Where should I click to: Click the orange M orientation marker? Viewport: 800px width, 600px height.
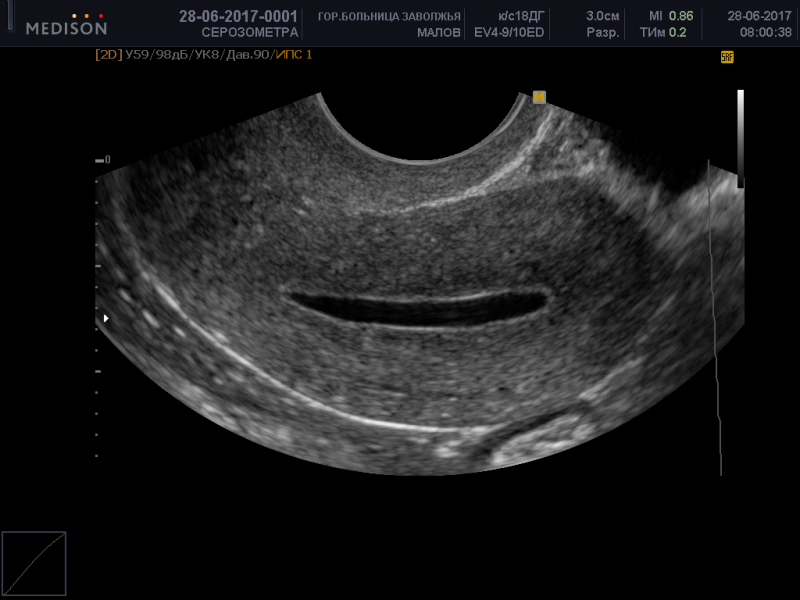[x=539, y=97]
